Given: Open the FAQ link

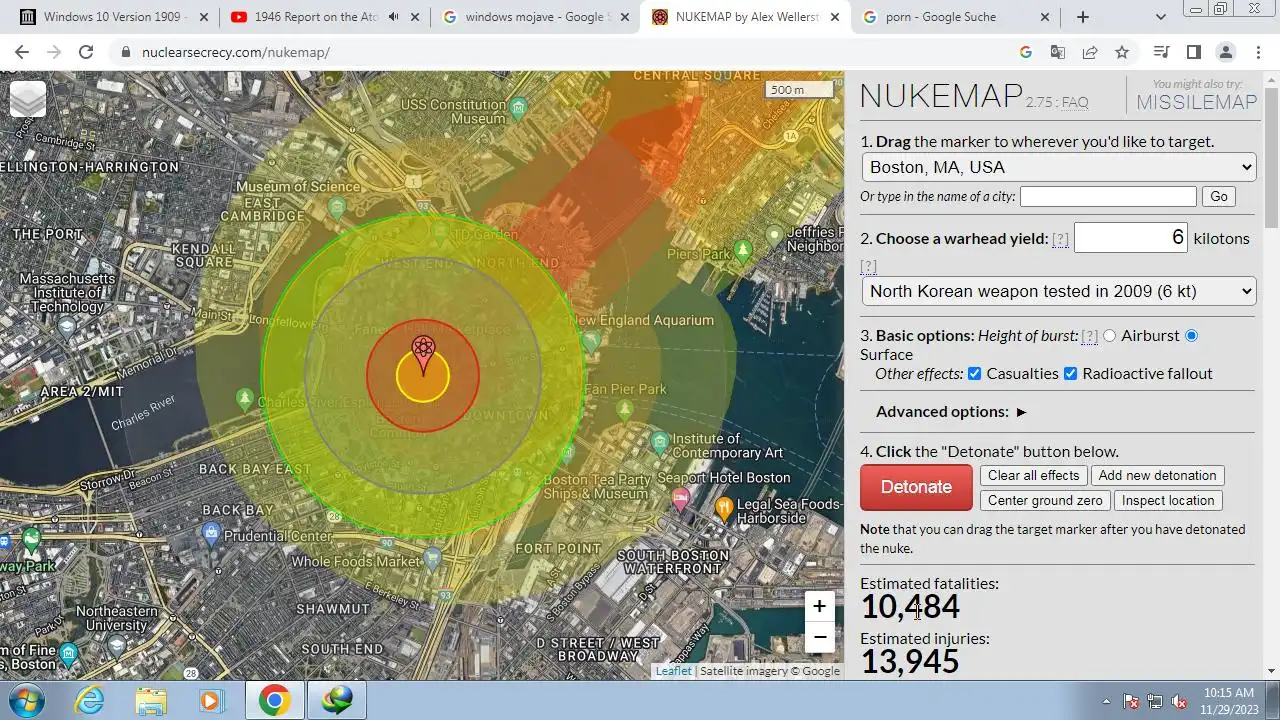Looking at the screenshot, I should click(x=1075, y=102).
